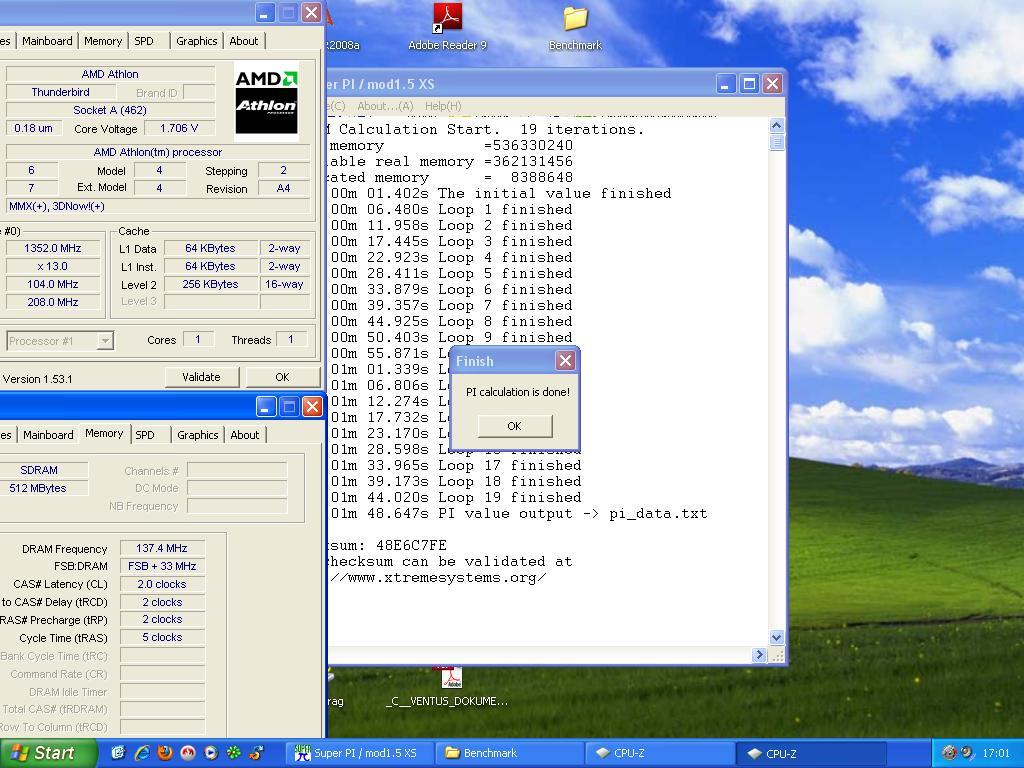Viewport: 1024px width, 768px height.
Task: Click the non-highlighted CPU-Z taskbar button
Action: pos(658,753)
